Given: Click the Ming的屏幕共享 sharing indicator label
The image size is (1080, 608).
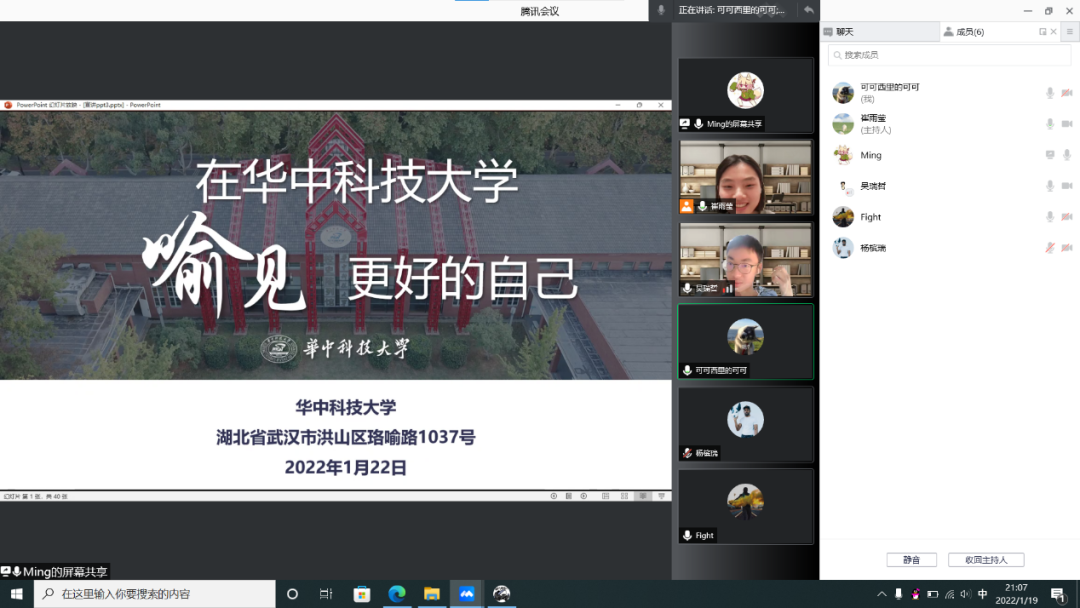Looking at the screenshot, I should pyautogui.click(x=54, y=572).
